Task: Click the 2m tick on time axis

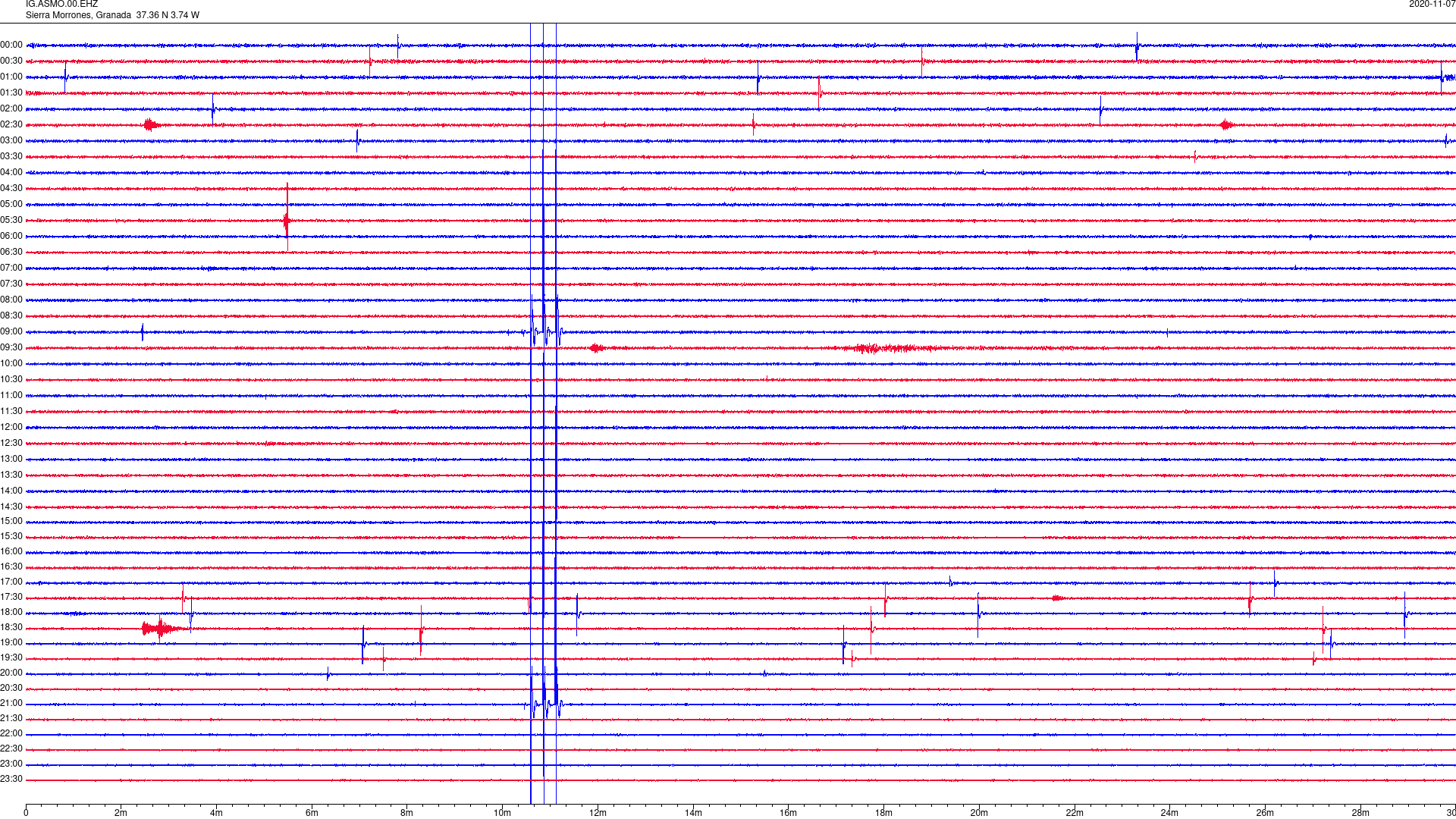Action: coord(121,814)
